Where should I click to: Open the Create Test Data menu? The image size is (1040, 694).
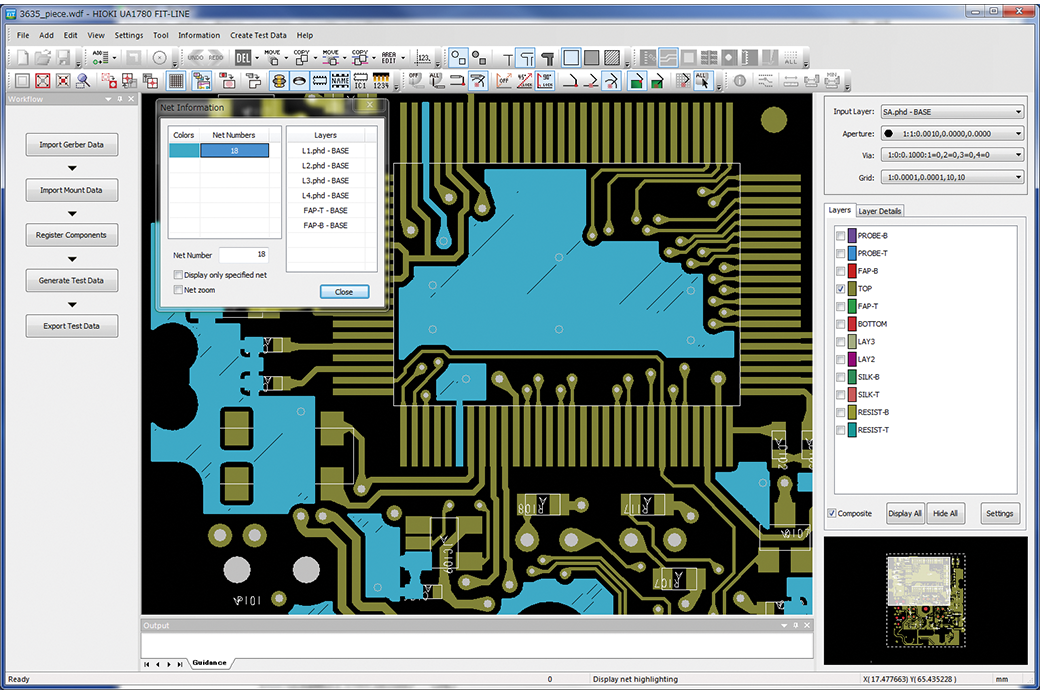pos(257,35)
